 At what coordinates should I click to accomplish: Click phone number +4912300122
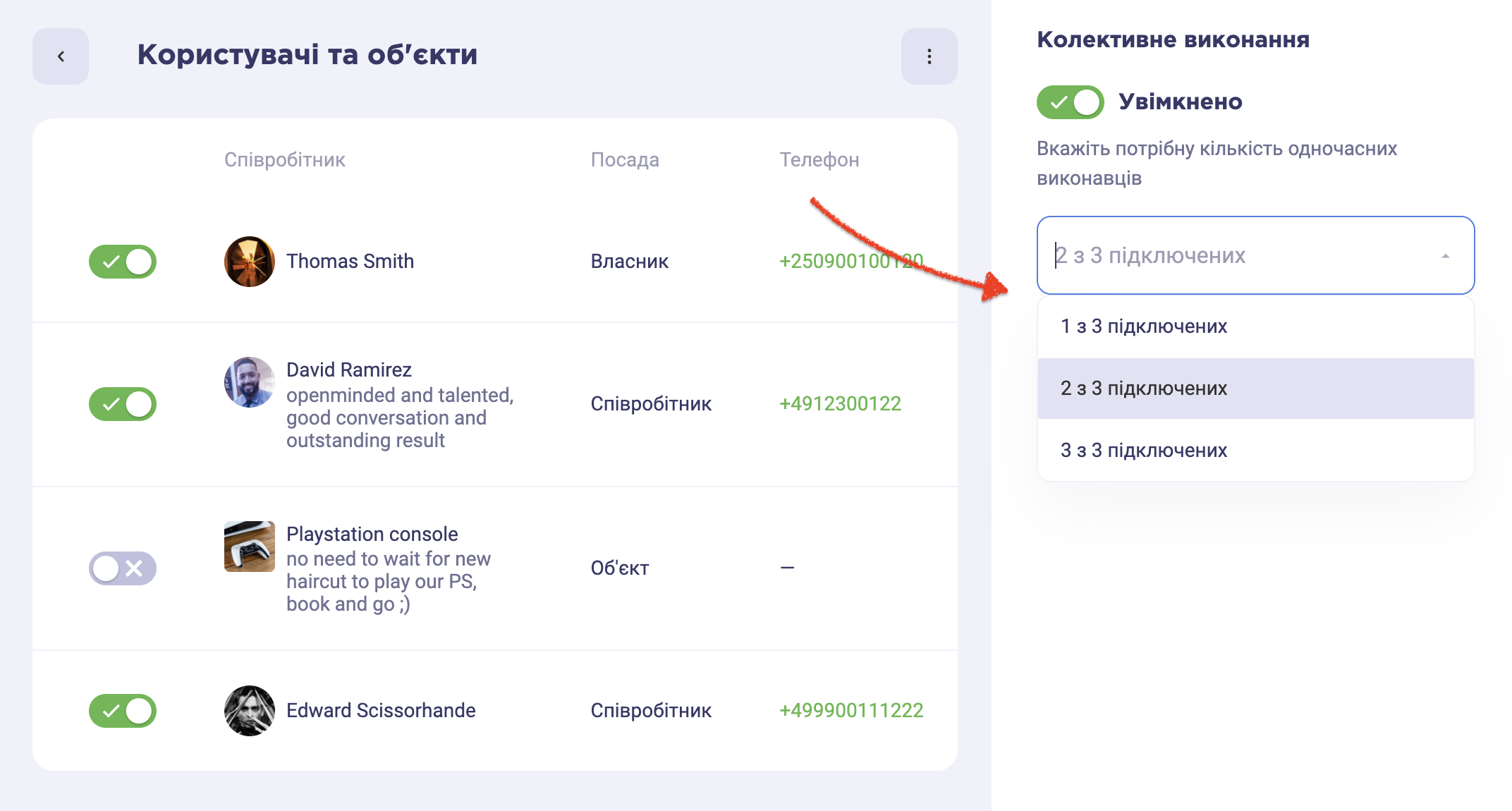(x=840, y=404)
